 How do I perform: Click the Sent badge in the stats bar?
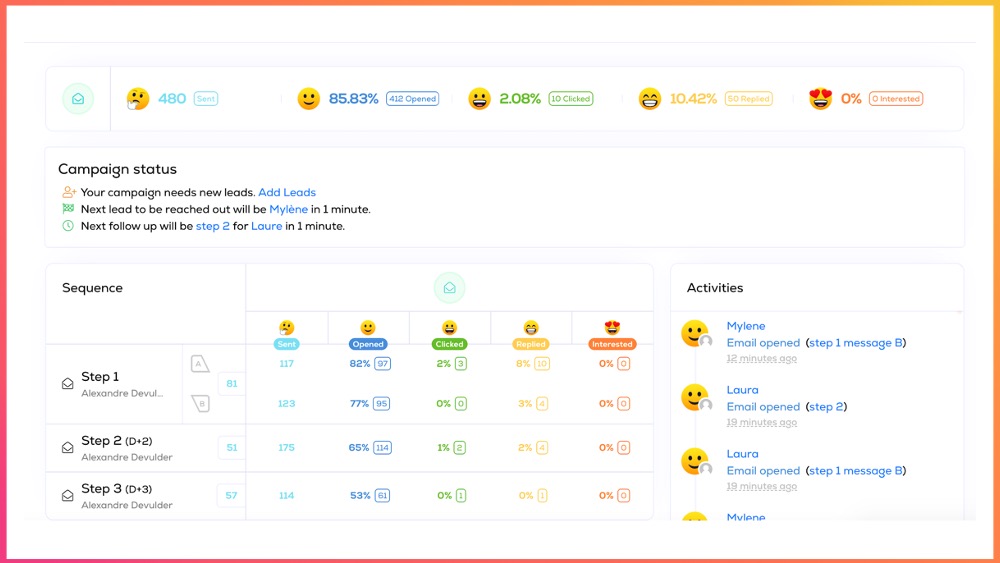[206, 99]
